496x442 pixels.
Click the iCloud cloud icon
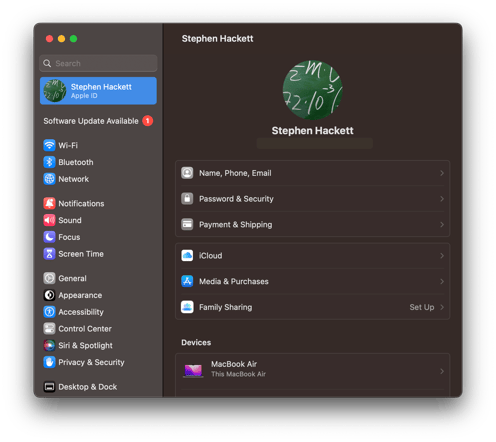point(187,255)
